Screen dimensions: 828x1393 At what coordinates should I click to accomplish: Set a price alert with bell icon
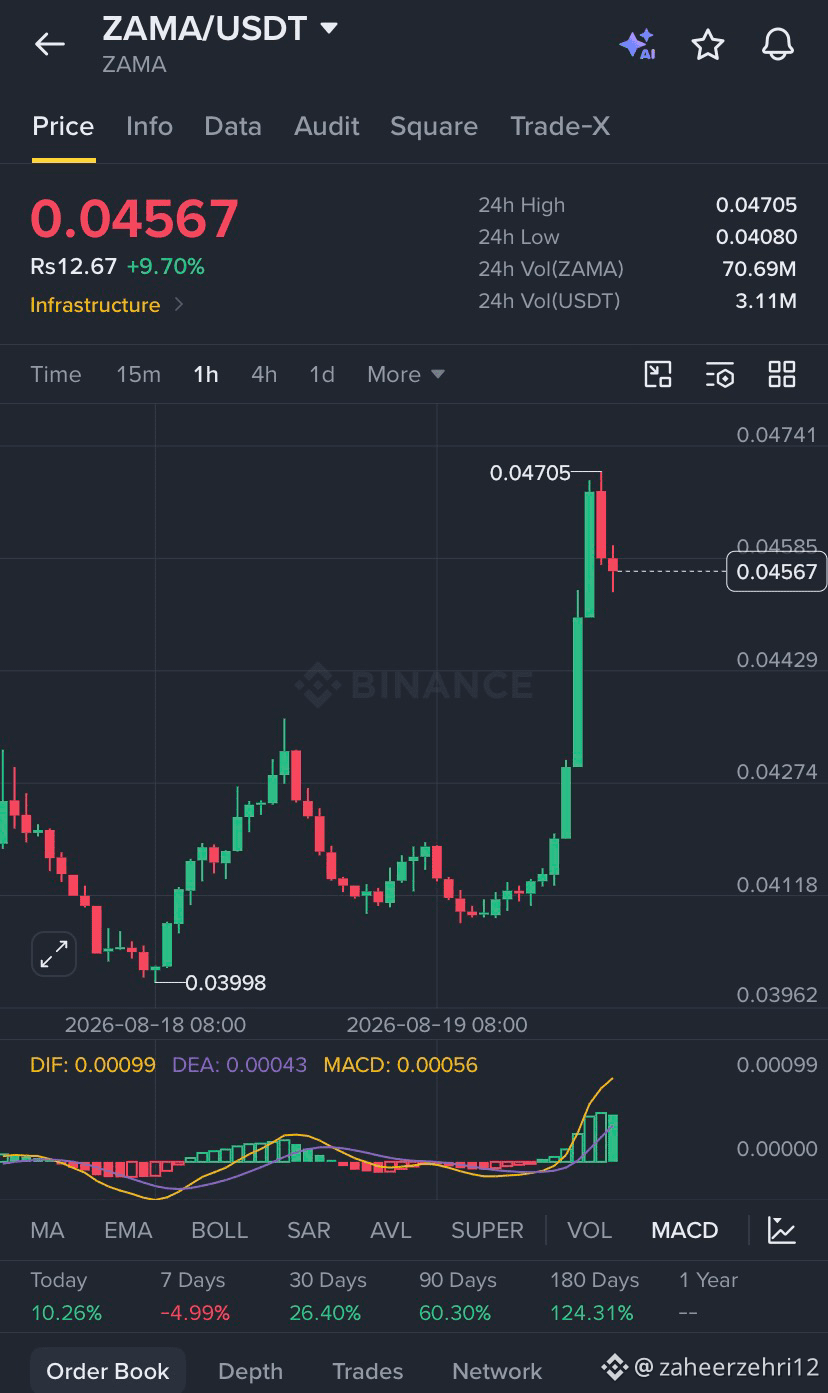point(778,44)
